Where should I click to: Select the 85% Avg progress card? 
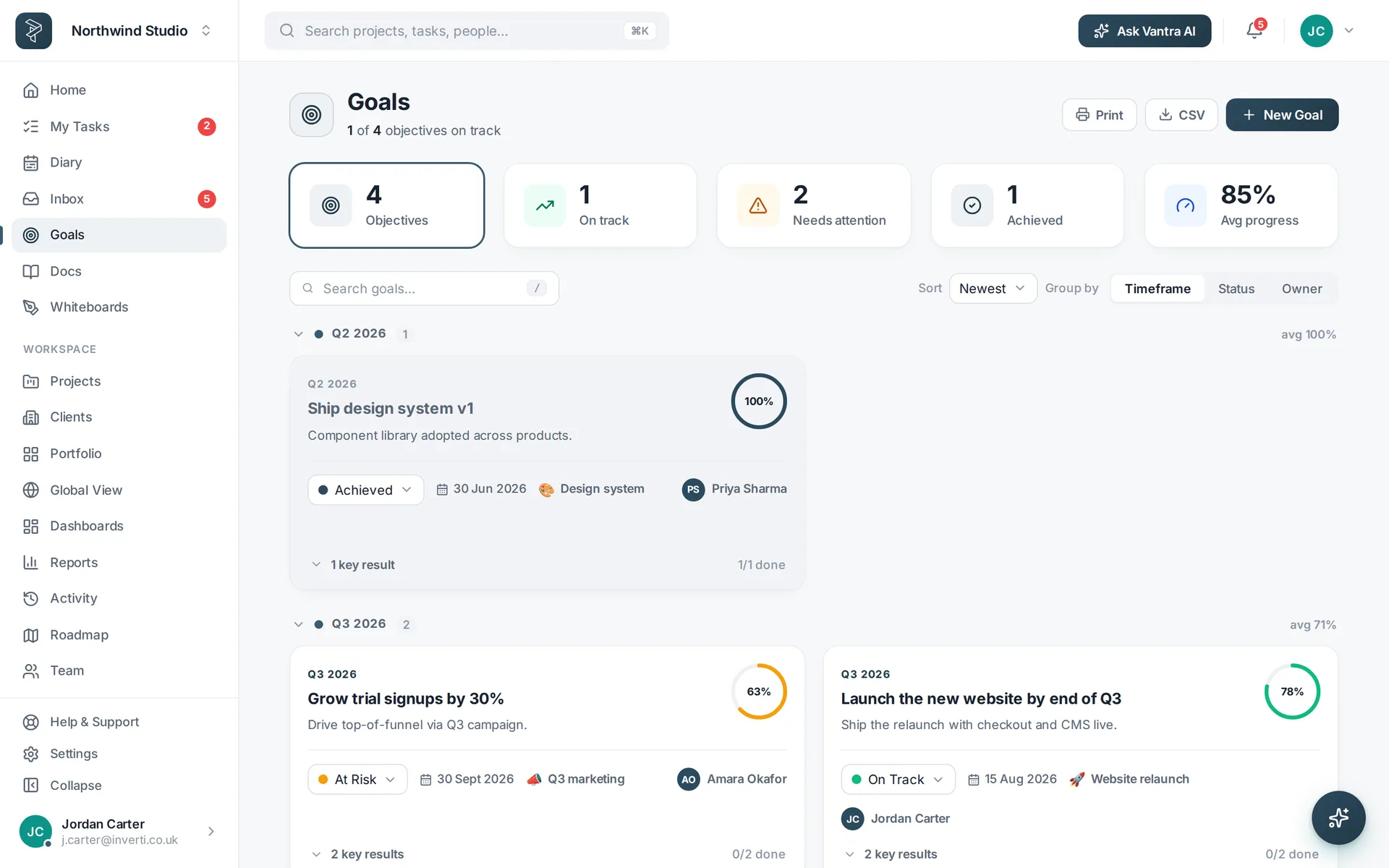pyautogui.click(x=1241, y=205)
